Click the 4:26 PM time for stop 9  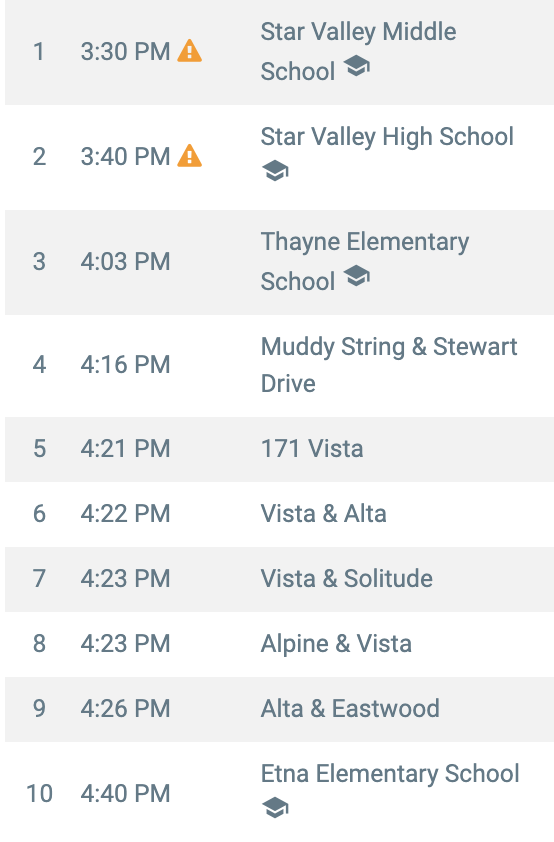[x=126, y=708]
